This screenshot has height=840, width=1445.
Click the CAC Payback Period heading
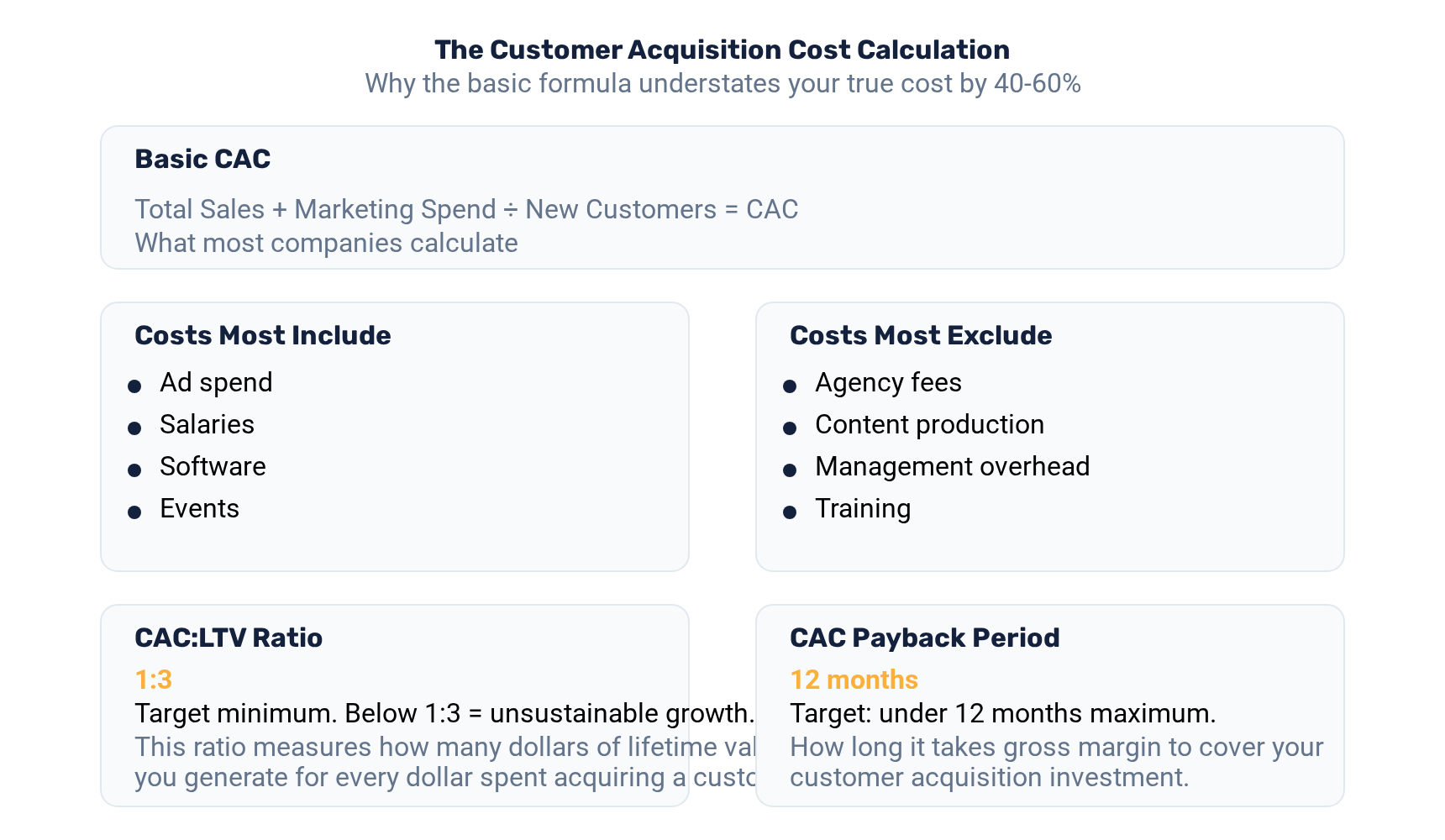pyautogui.click(x=924, y=638)
